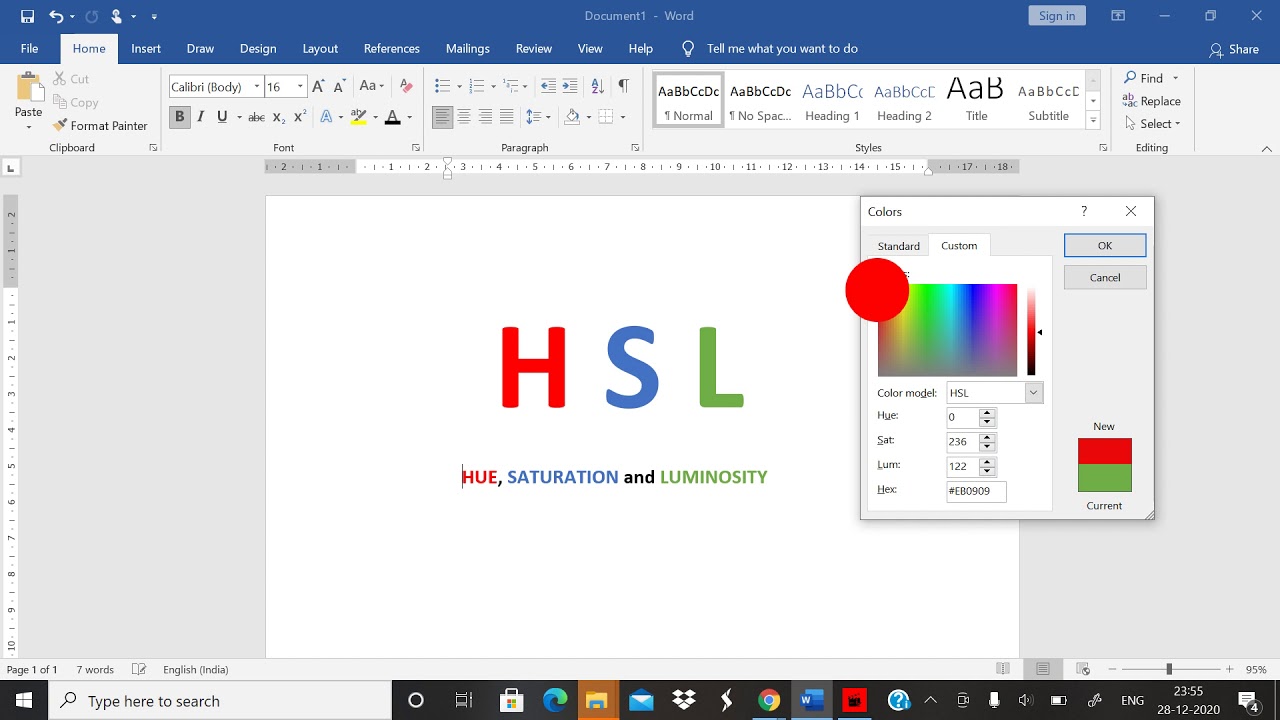
Task: Click the Cut command
Action: click(70, 79)
